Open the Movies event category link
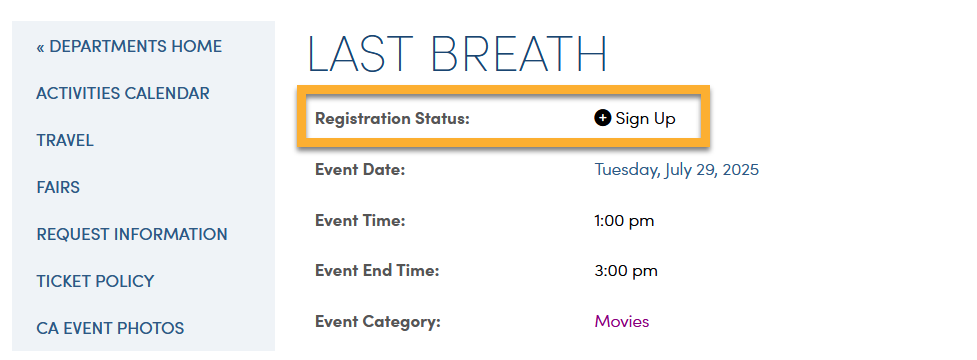 point(622,321)
